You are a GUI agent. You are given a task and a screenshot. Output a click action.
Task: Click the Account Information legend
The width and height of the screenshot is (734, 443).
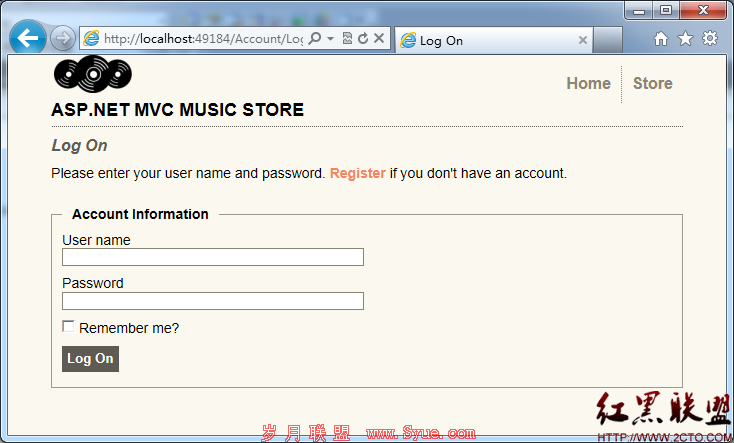point(140,214)
